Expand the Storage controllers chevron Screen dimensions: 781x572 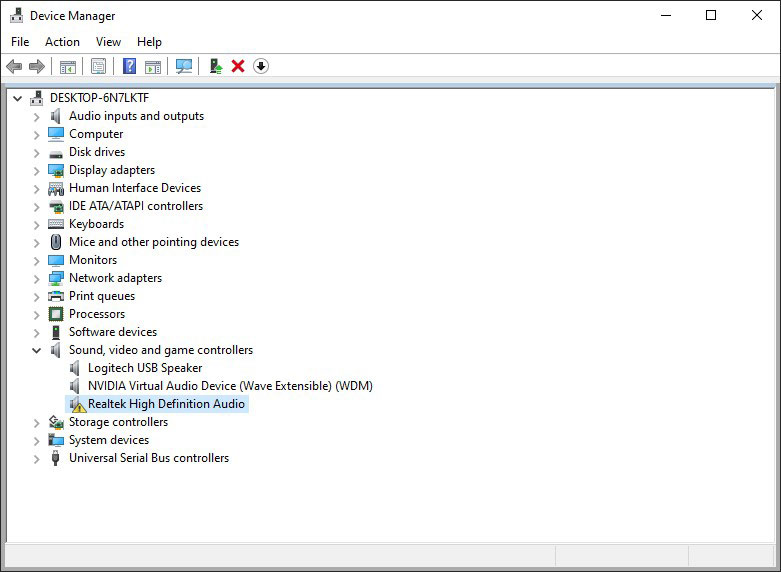pyautogui.click(x=36, y=423)
